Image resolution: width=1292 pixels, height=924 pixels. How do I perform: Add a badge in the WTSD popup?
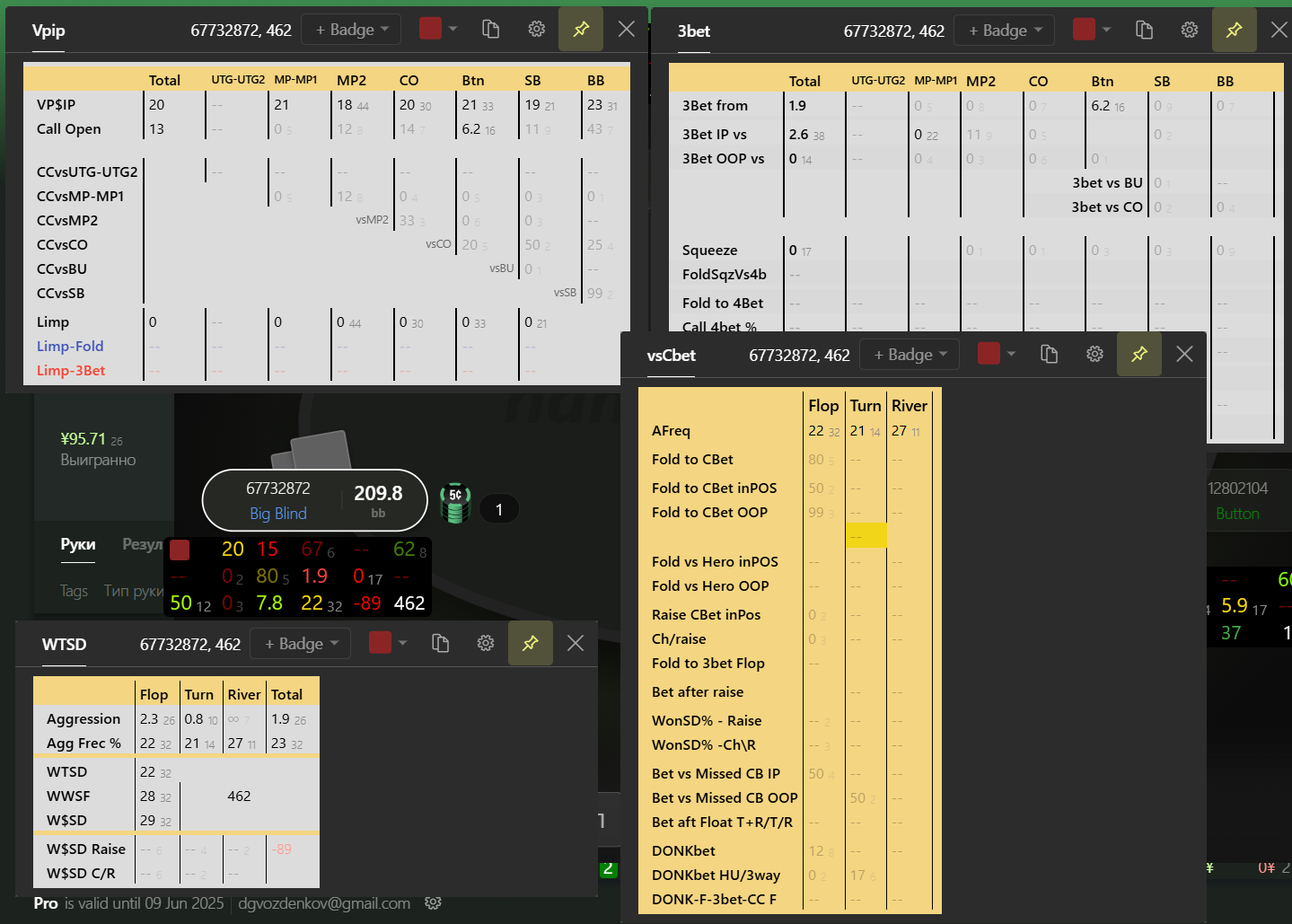tap(301, 644)
